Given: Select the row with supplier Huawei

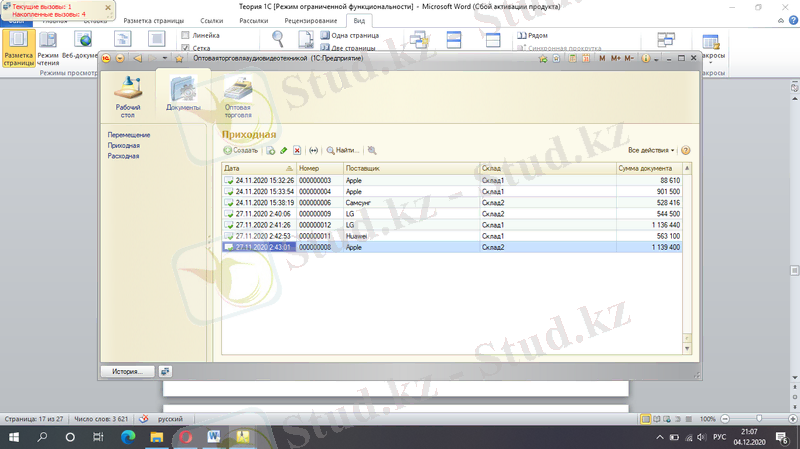Looking at the screenshot, I should [452, 236].
